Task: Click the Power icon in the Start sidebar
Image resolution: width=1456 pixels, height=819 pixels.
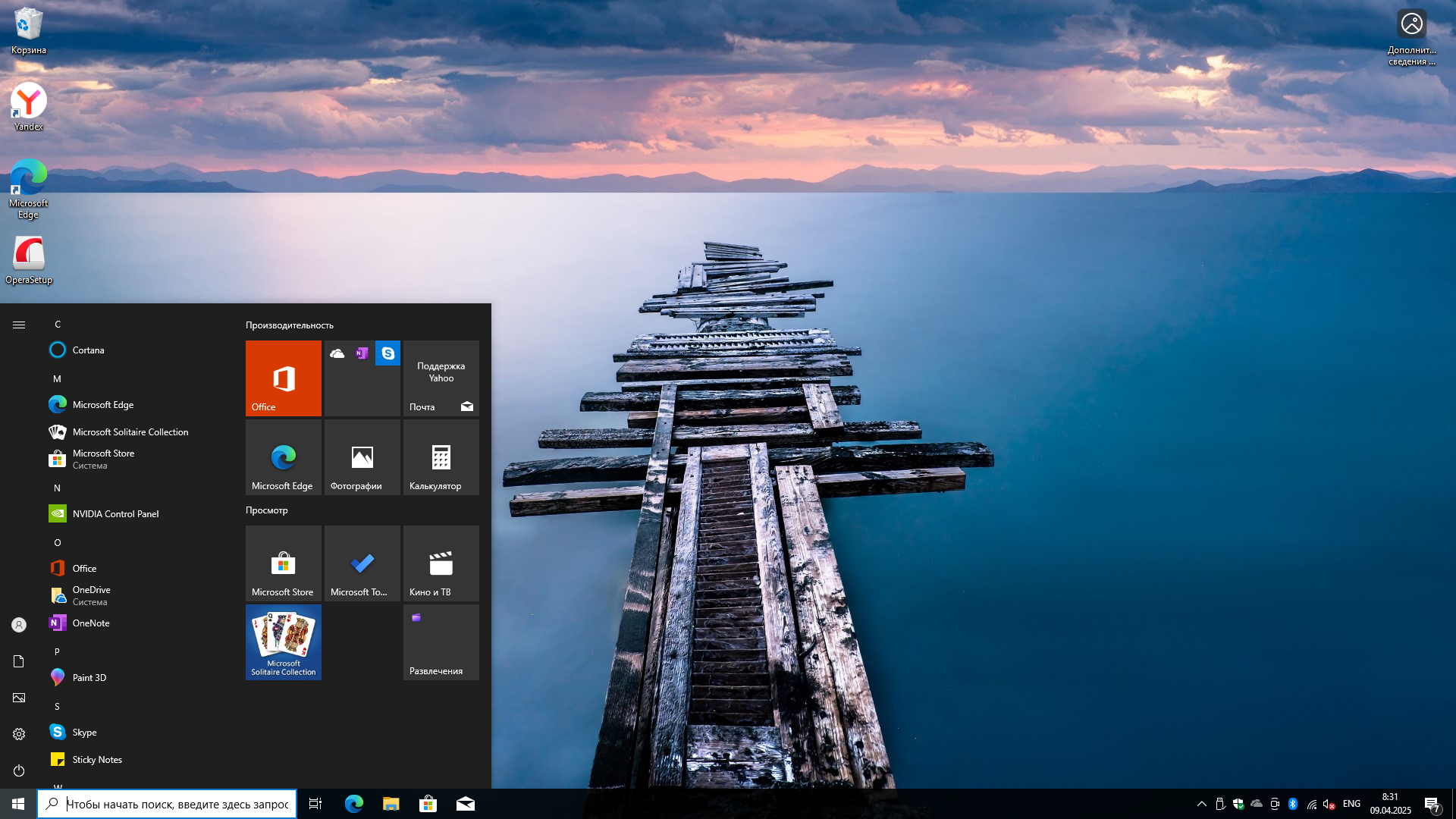Action: [19, 770]
